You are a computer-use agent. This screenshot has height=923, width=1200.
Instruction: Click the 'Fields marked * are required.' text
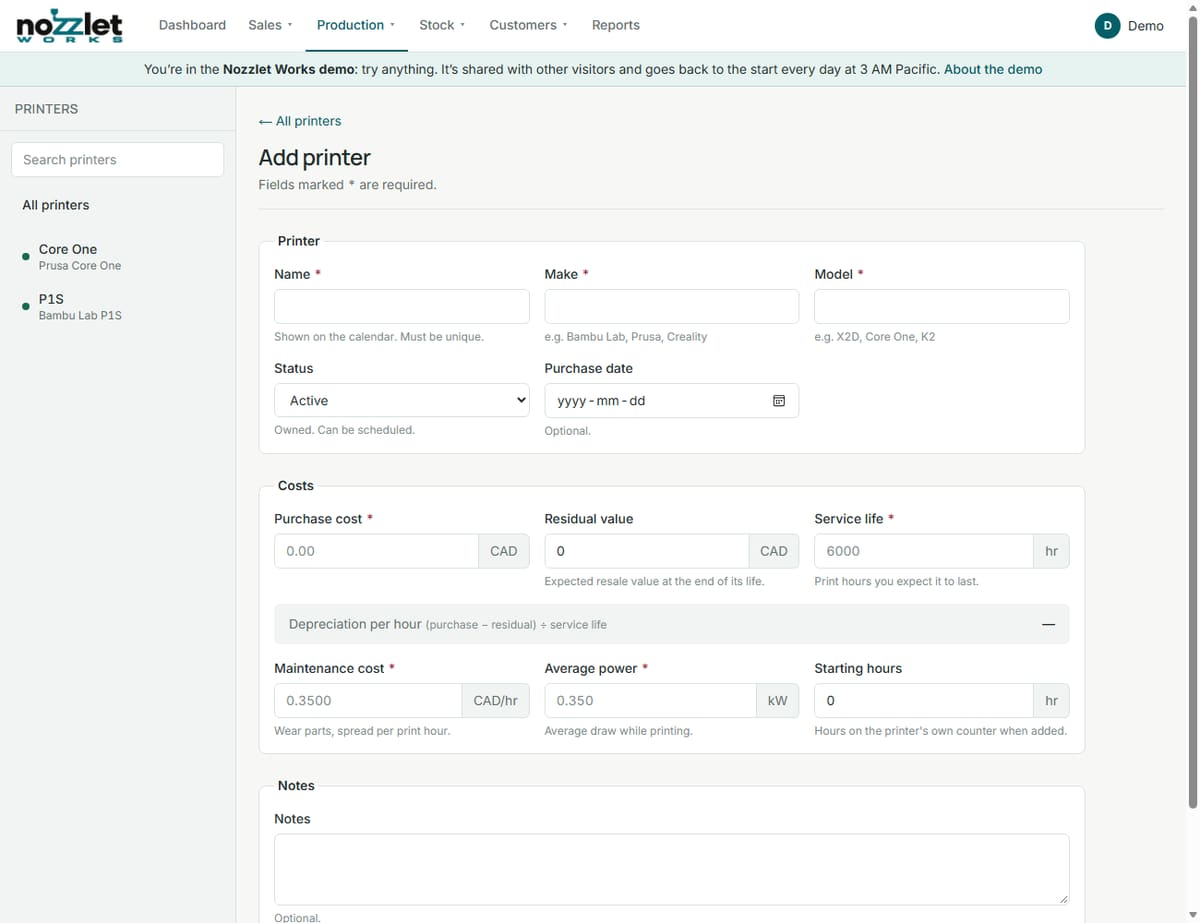pyautogui.click(x=347, y=185)
